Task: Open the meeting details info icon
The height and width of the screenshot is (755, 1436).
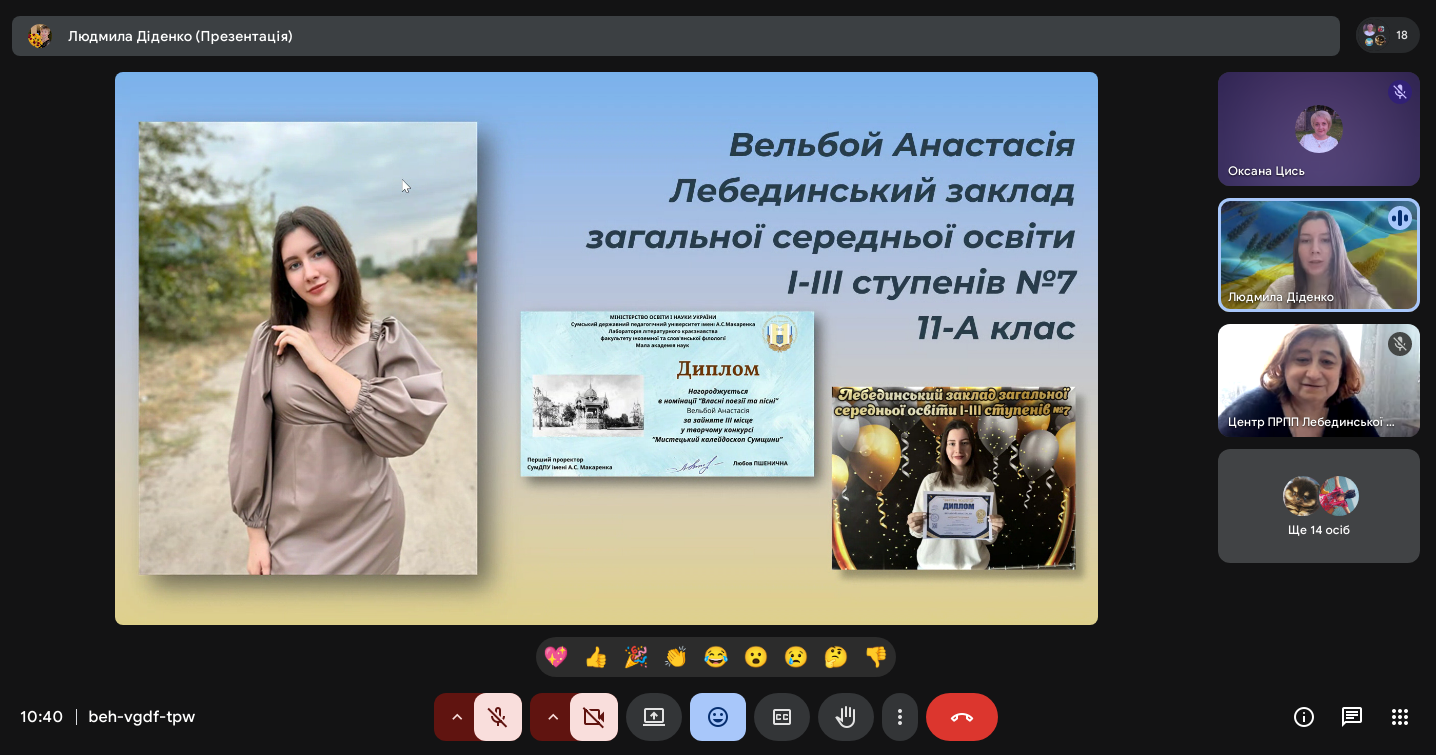Action: [1304, 717]
